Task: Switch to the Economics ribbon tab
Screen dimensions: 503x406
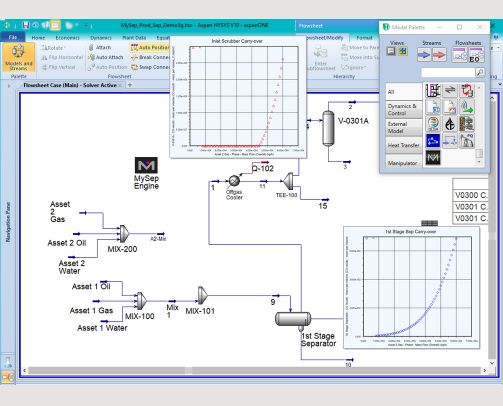Action: 67,38
